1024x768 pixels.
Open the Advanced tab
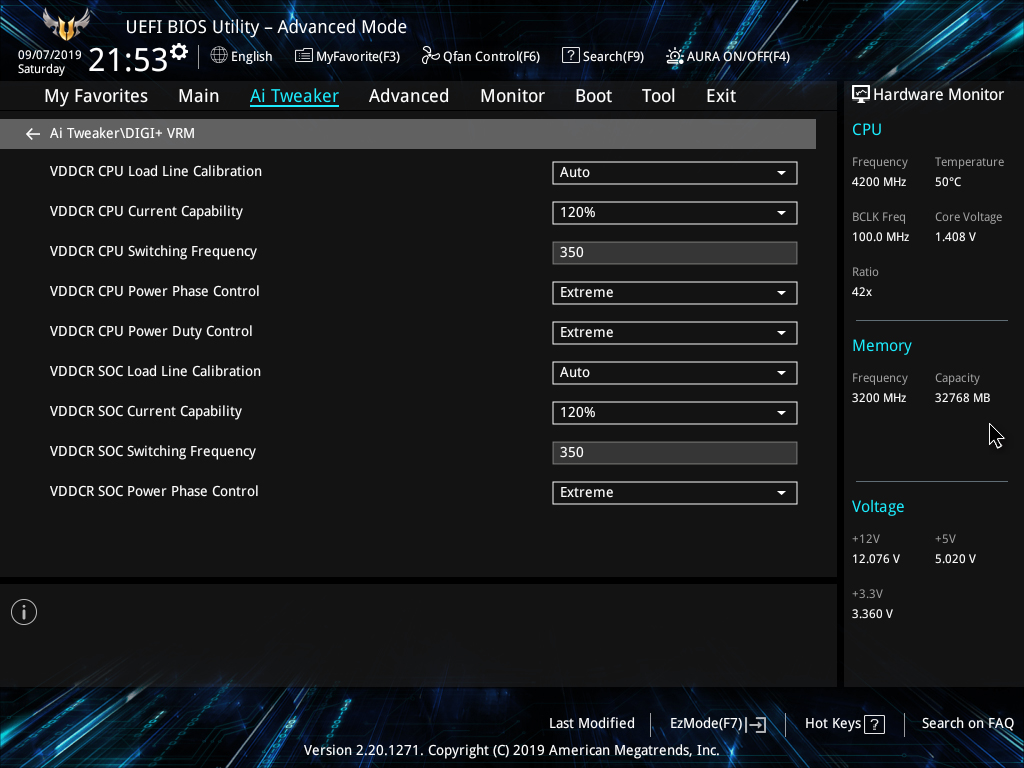click(409, 96)
